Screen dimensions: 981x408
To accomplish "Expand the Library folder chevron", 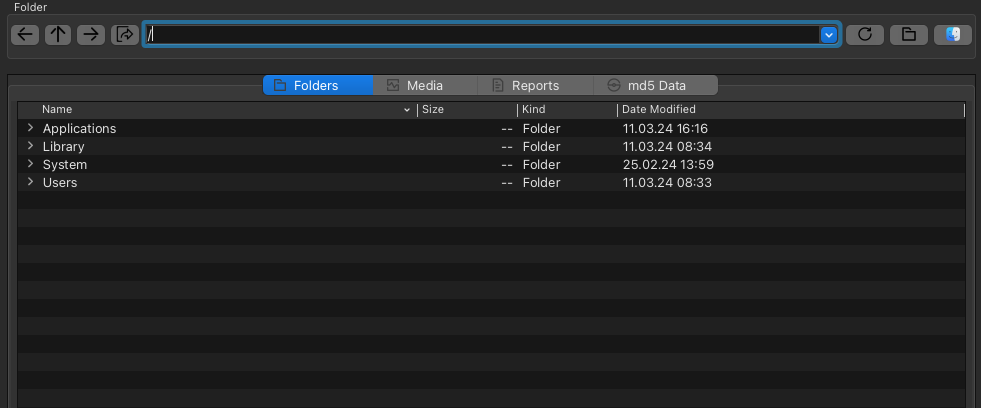I will pos(31,146).
